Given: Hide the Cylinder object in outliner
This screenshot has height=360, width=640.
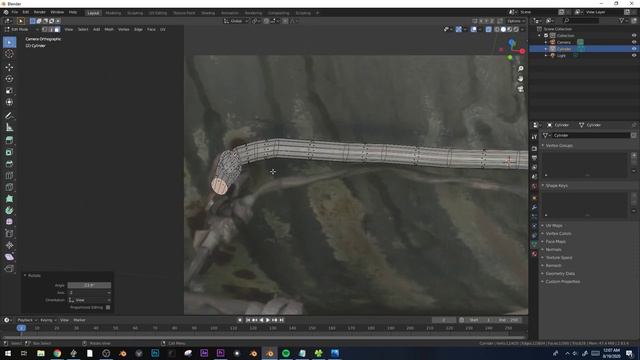Looking at the screenshot, I should [634, 49].
